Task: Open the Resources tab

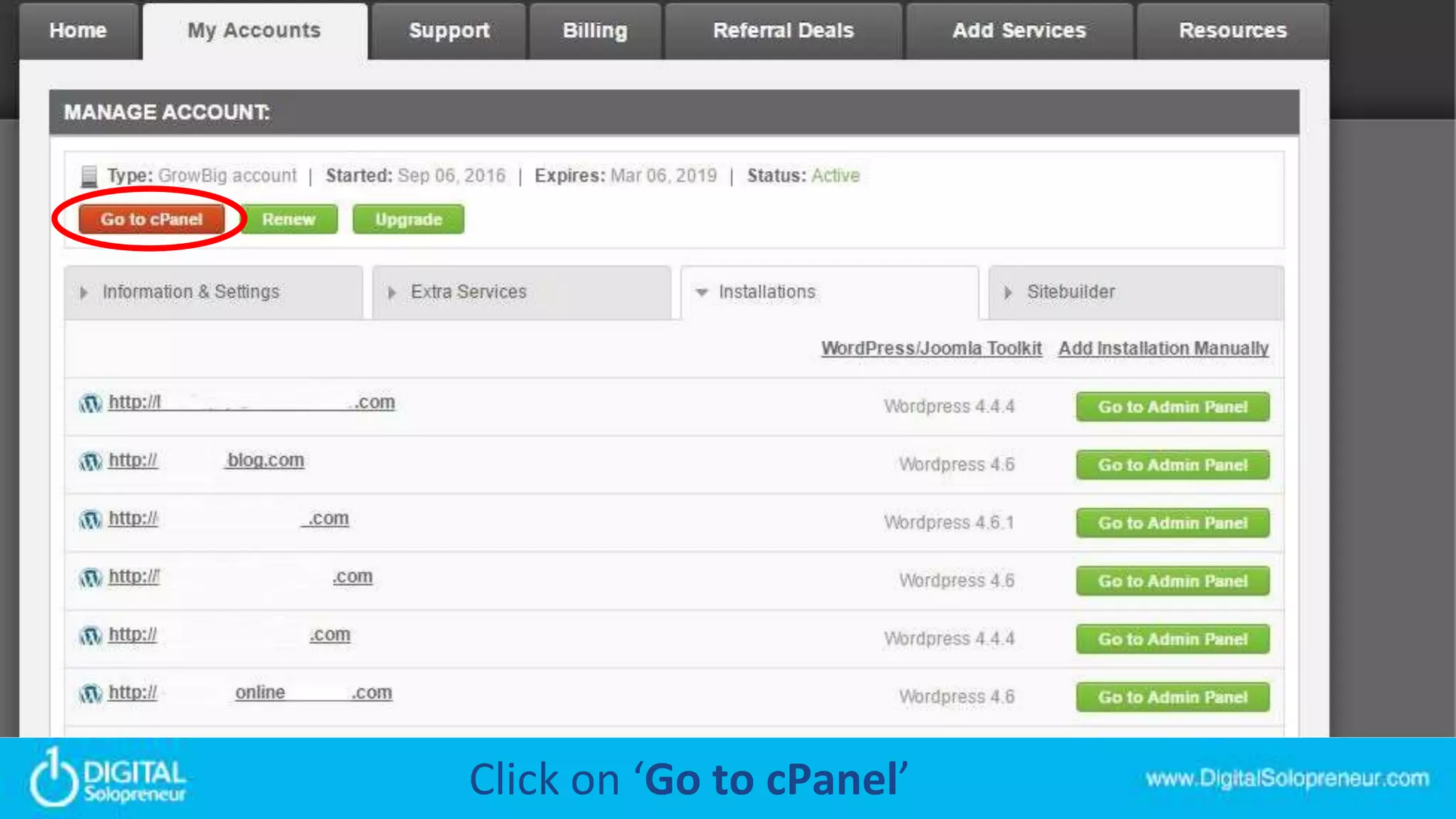Action: point(1233,31)
